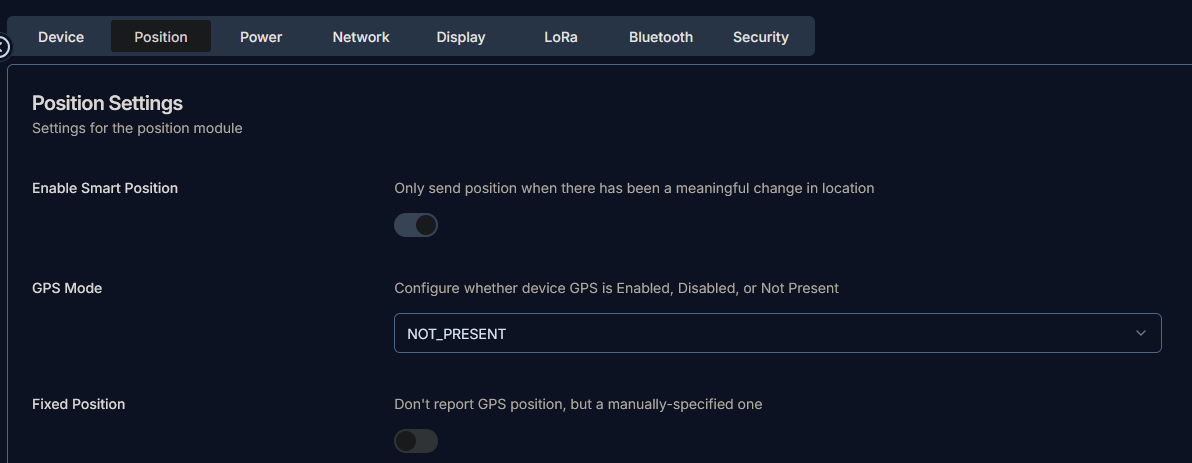Click the "Enable Smart Position" label
Screen dimensions: 1192x463
[105, 188]
